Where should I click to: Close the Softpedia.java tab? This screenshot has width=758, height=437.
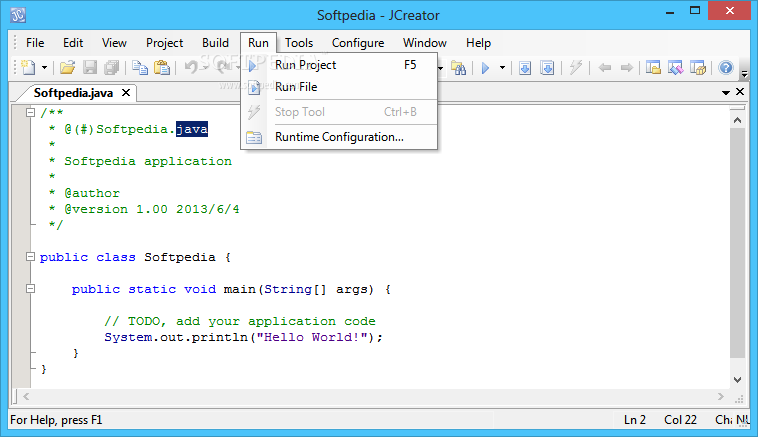[x=126, y=92]
